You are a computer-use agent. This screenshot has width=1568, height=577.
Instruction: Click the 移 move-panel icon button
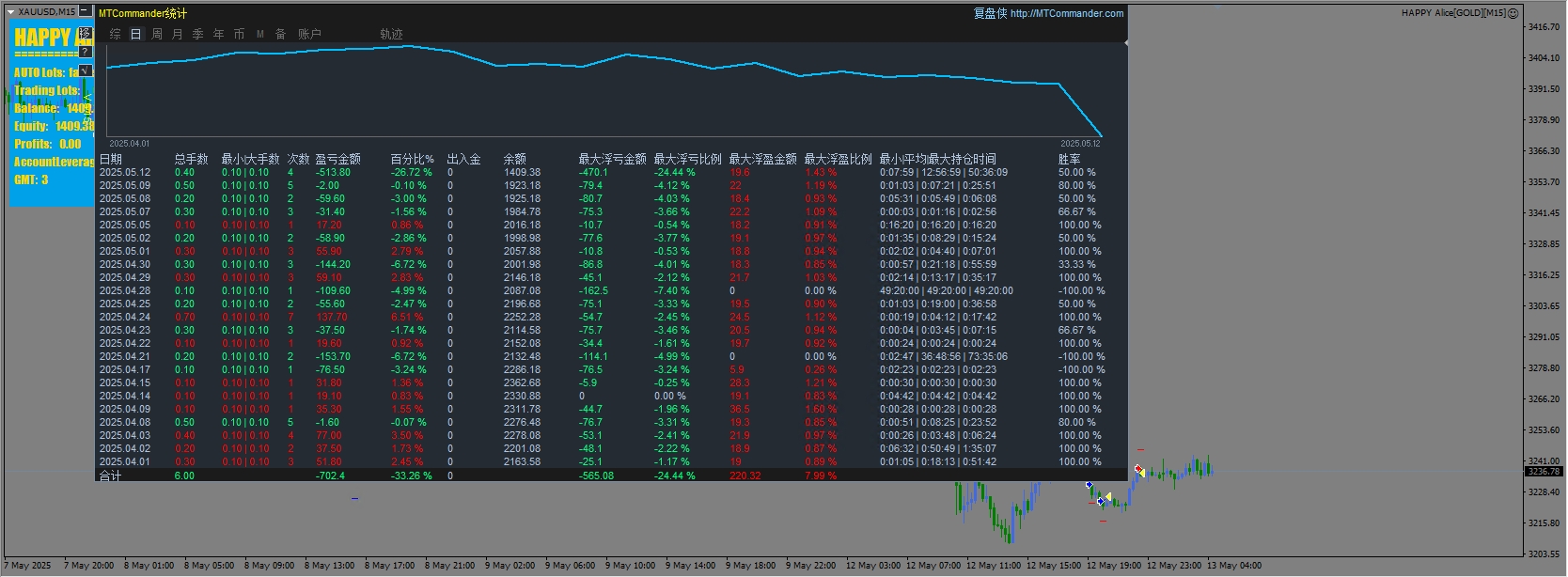86,33
